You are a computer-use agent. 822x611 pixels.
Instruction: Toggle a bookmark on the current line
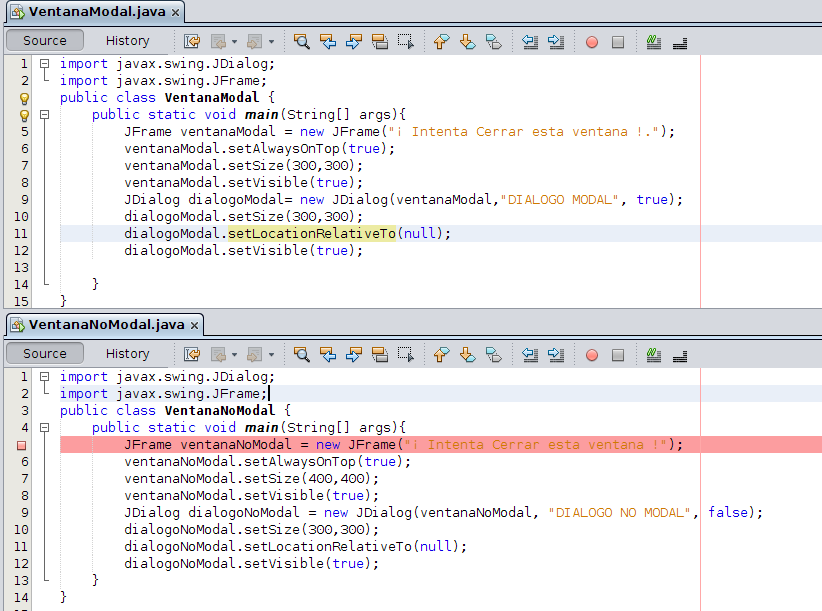[492, 41]
